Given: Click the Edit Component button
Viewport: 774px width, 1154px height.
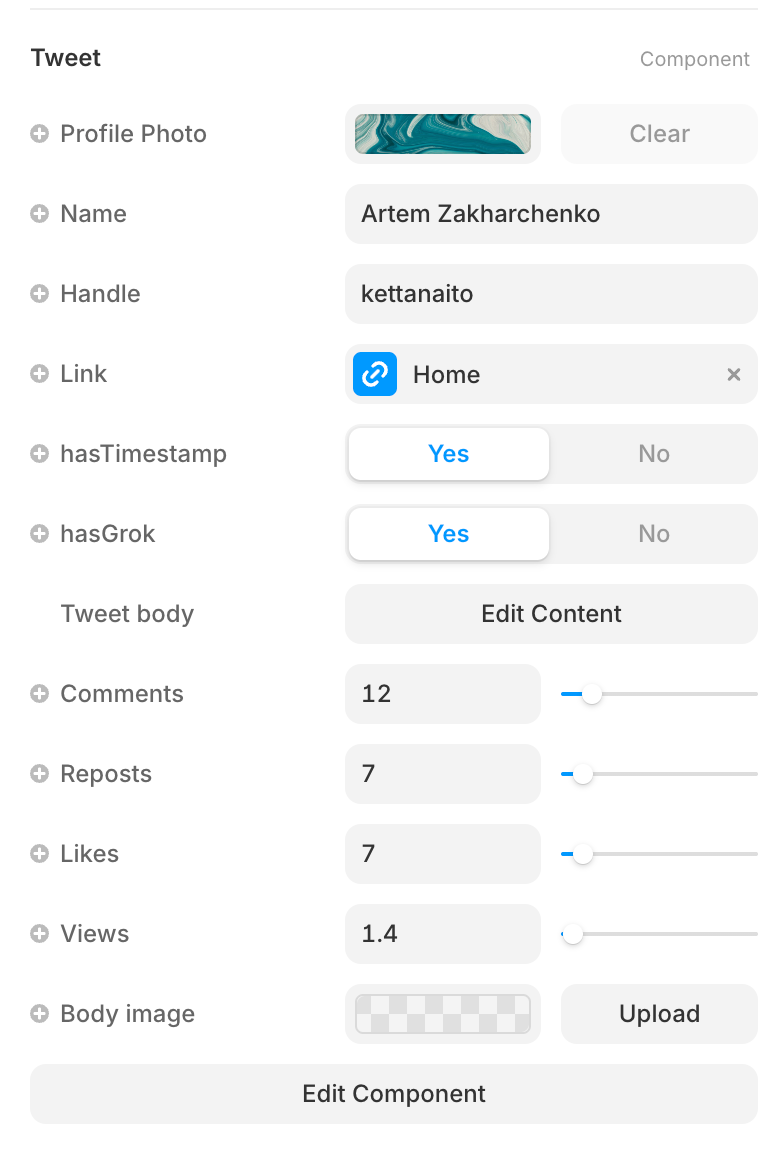Looking at the screenshot, I should tap(394, 1093).
